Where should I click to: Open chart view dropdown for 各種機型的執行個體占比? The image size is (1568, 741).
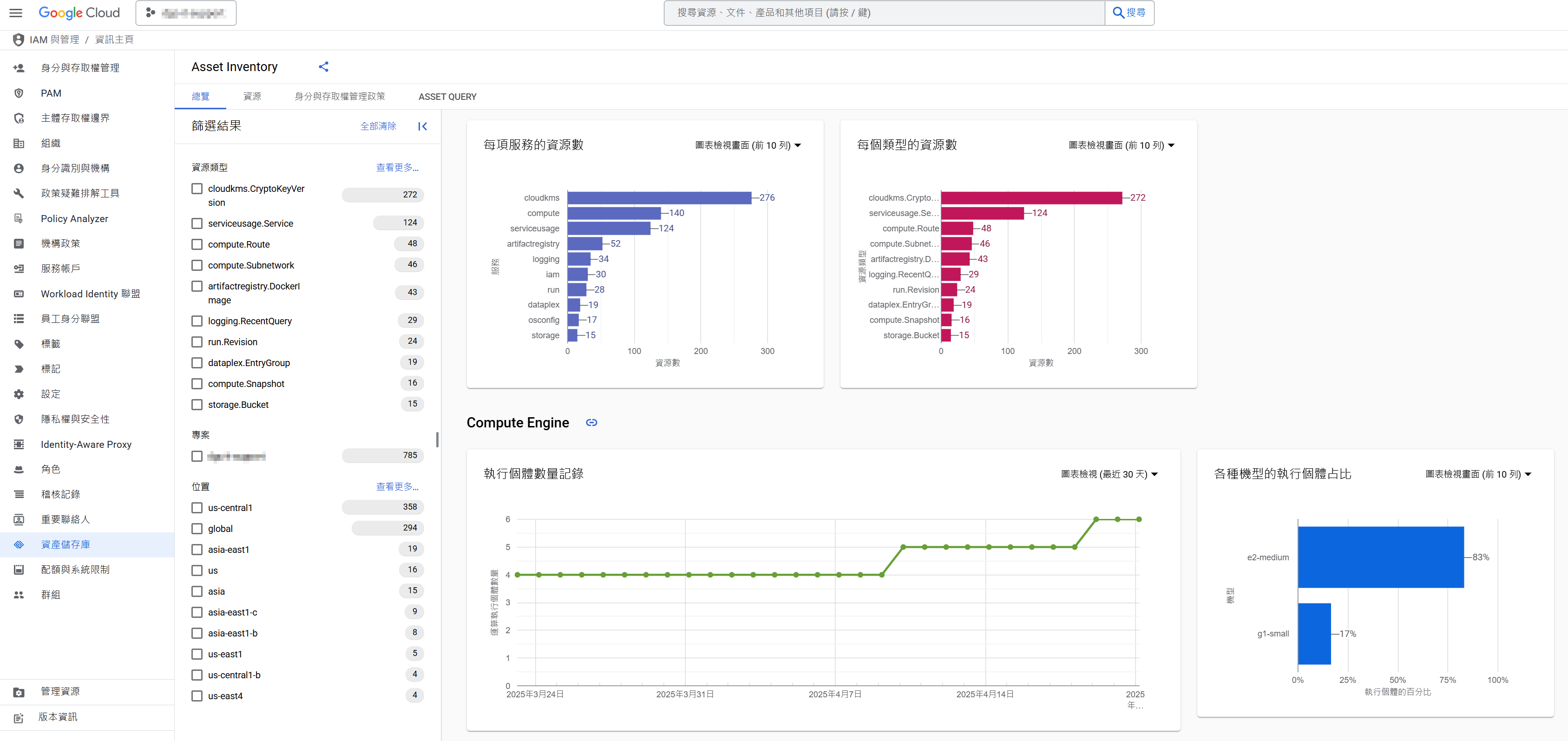1478,474
